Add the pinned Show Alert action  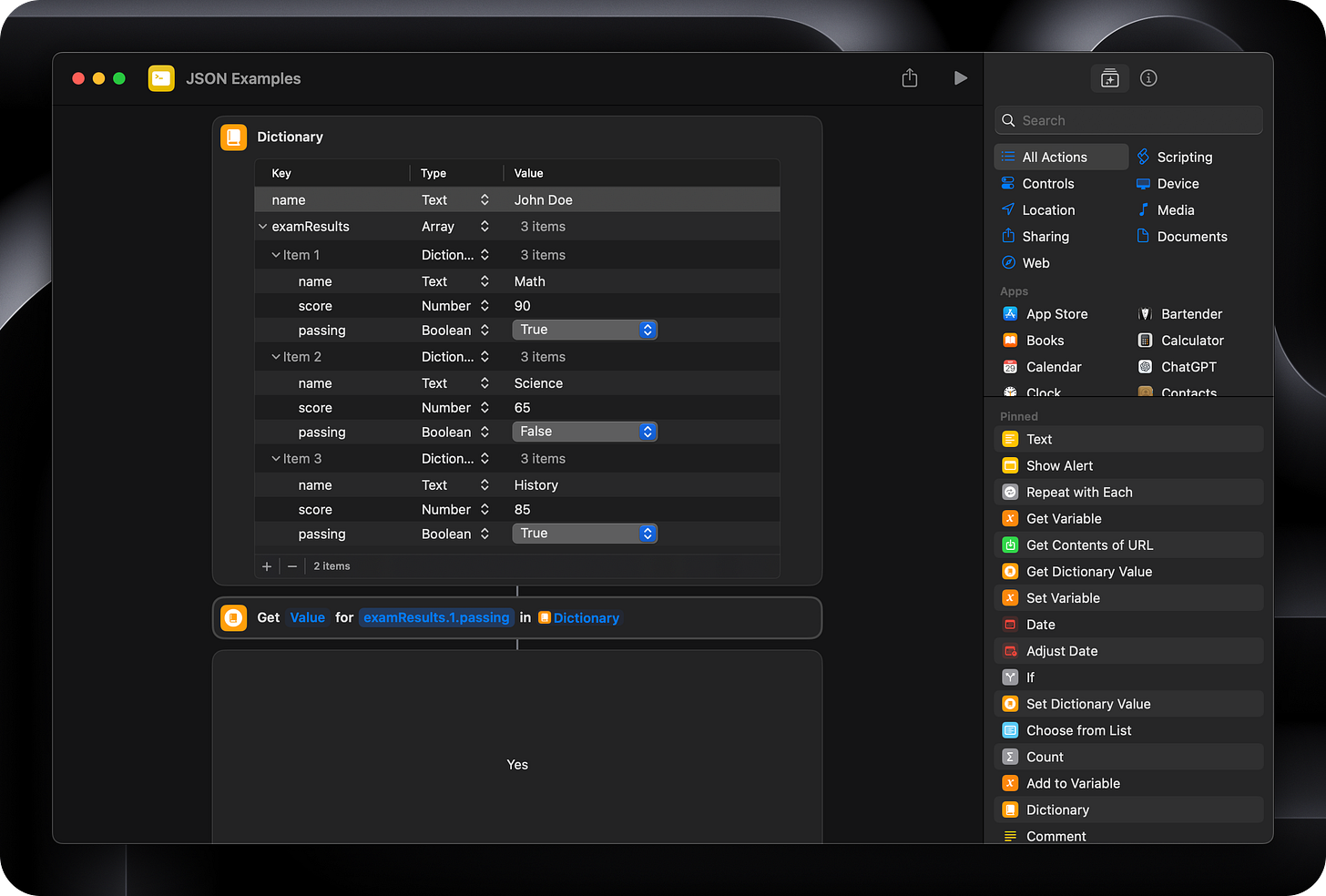[1129, 465]
